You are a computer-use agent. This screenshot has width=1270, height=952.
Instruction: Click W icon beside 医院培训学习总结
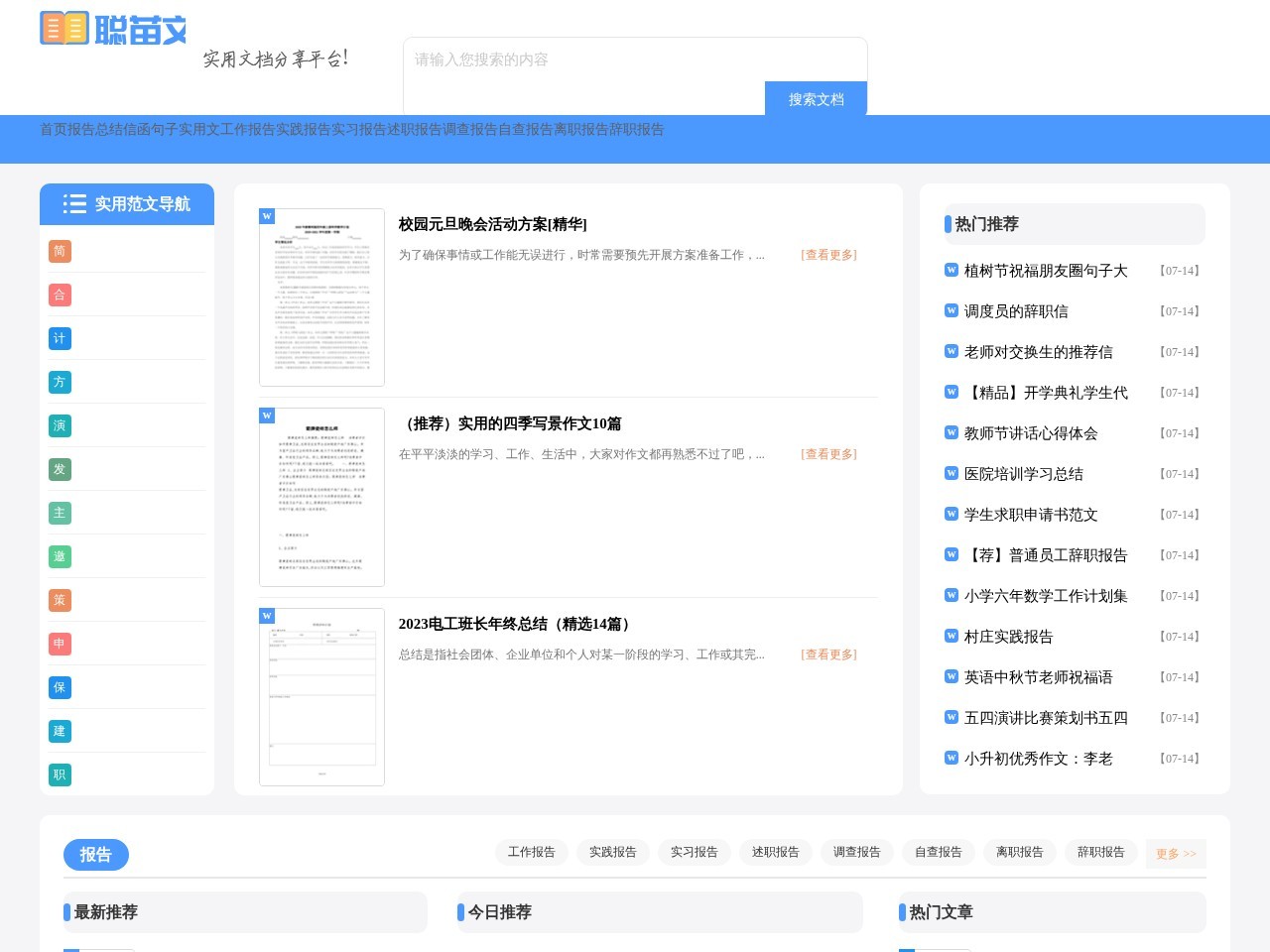(x=952, y=473)
